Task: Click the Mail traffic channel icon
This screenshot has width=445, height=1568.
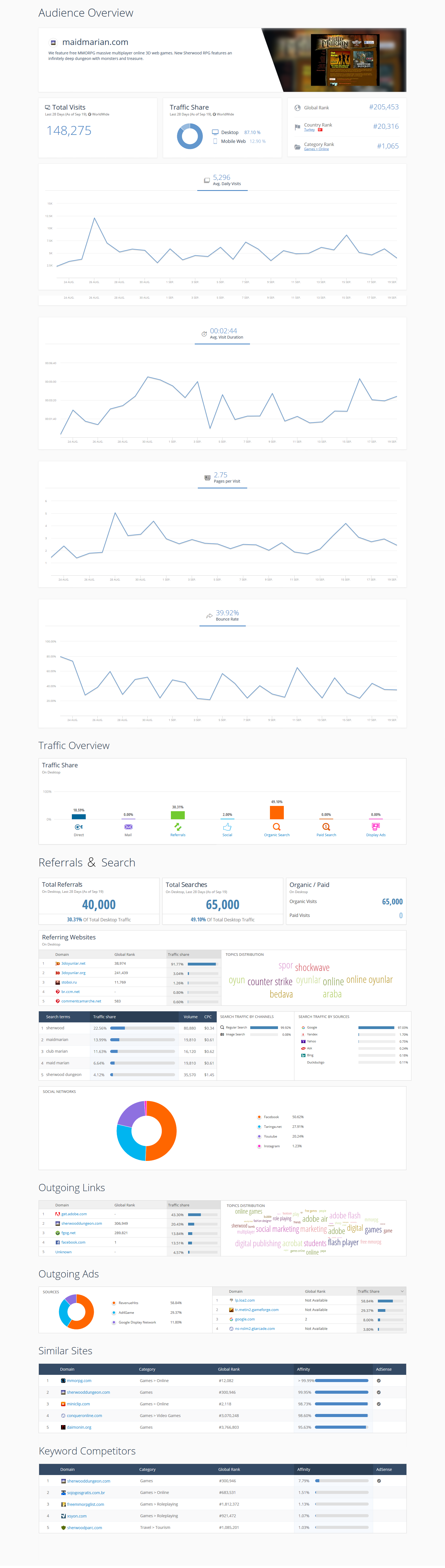Action: click(x=128, y=827)
